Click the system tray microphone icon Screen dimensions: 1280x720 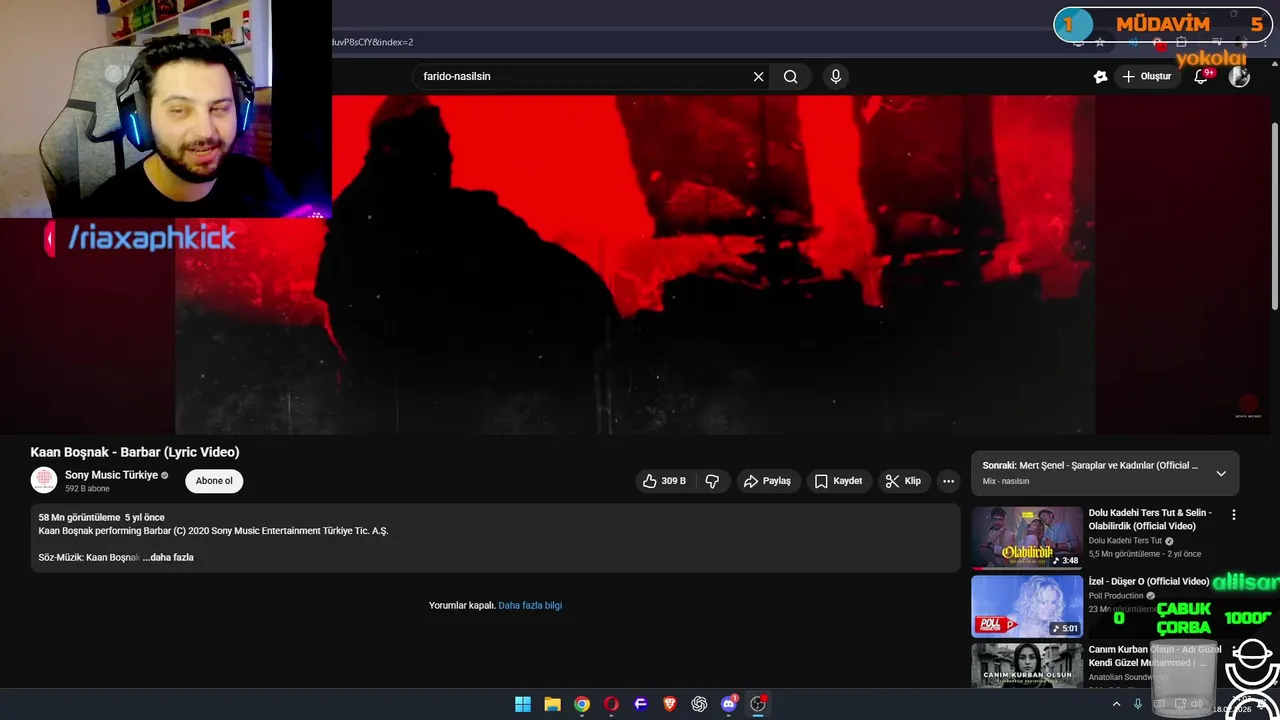[1138, 704]
